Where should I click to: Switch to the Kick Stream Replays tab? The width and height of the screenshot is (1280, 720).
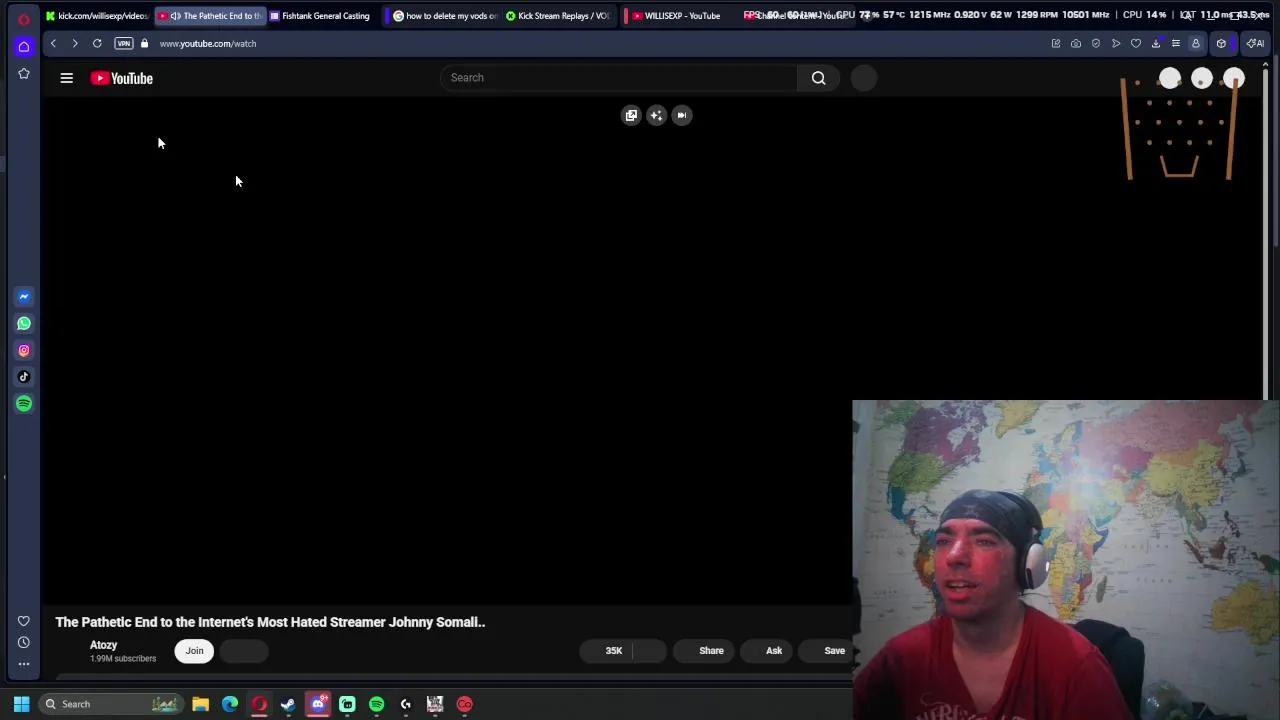click(557, 16)
